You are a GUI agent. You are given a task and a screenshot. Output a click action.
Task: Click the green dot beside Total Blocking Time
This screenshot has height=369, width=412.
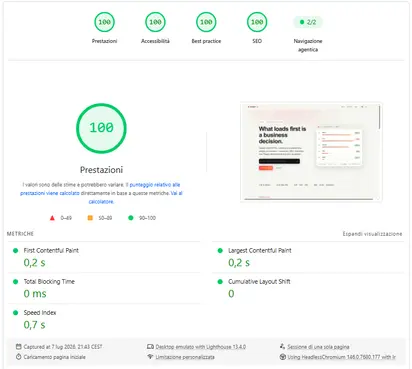click(x=15, y=282)
